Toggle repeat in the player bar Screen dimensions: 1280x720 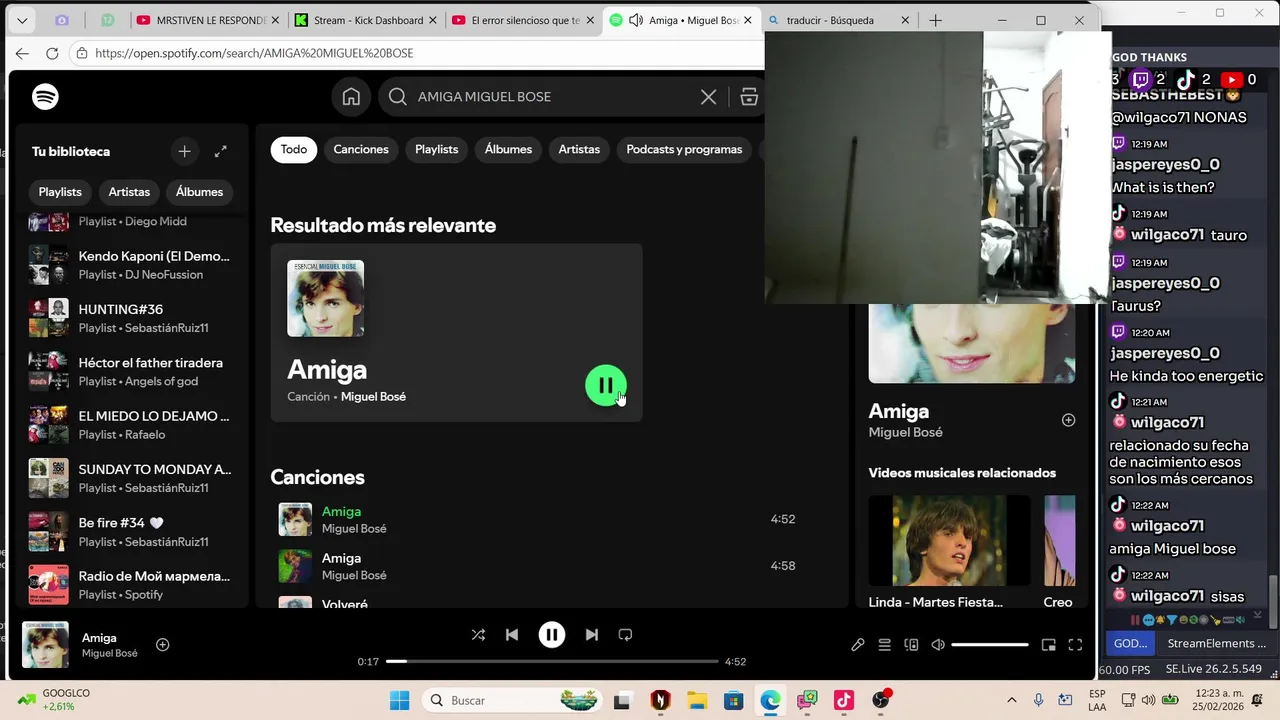(x=626, y=635)
